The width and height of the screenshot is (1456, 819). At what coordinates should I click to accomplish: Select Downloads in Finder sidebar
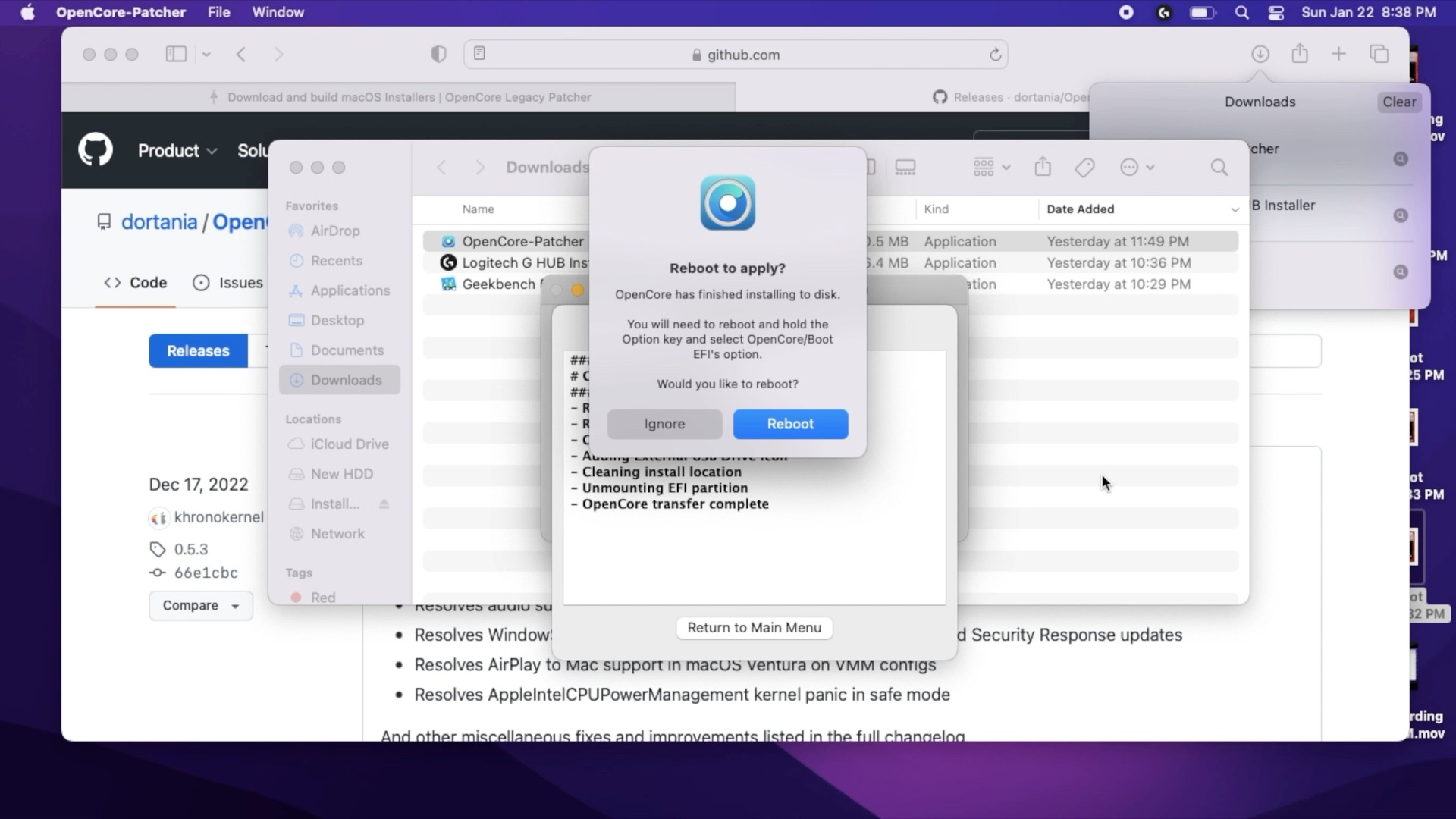(x=339, y=380)
